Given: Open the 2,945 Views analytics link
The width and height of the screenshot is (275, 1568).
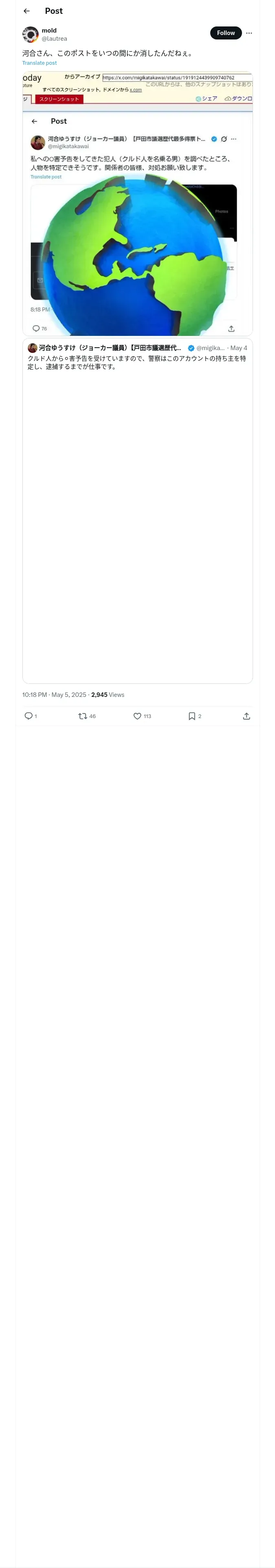Looking at the screenshot, I should (108, 694).
